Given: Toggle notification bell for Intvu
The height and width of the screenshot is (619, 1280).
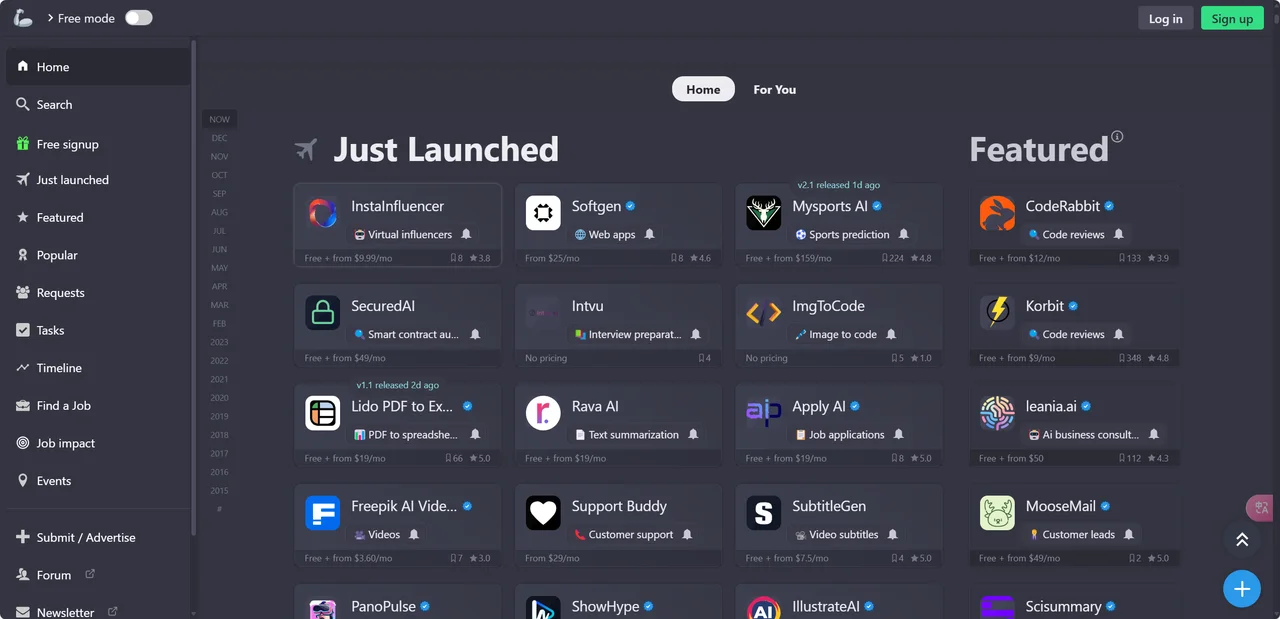Looking at the screenshot, I should 696,334.
